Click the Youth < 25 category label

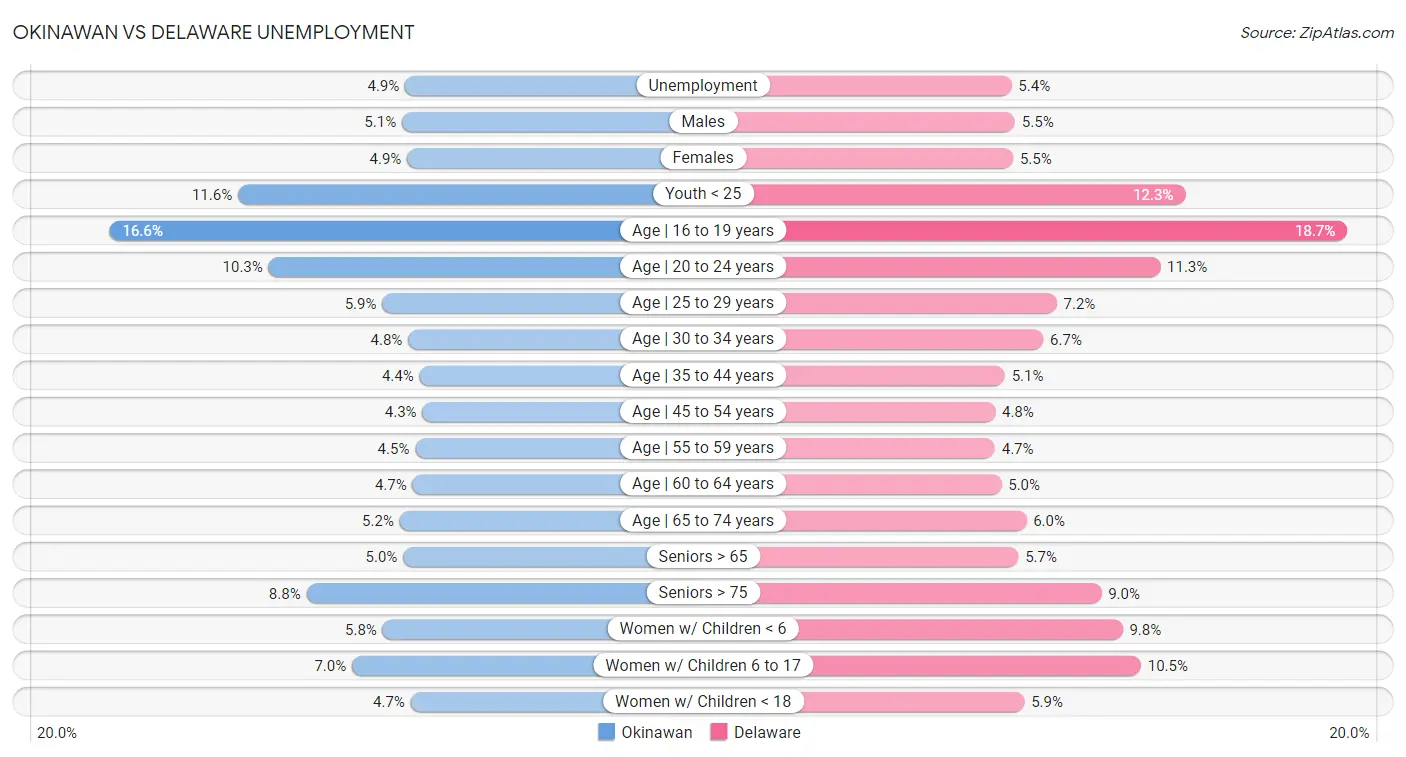point(703,194)
